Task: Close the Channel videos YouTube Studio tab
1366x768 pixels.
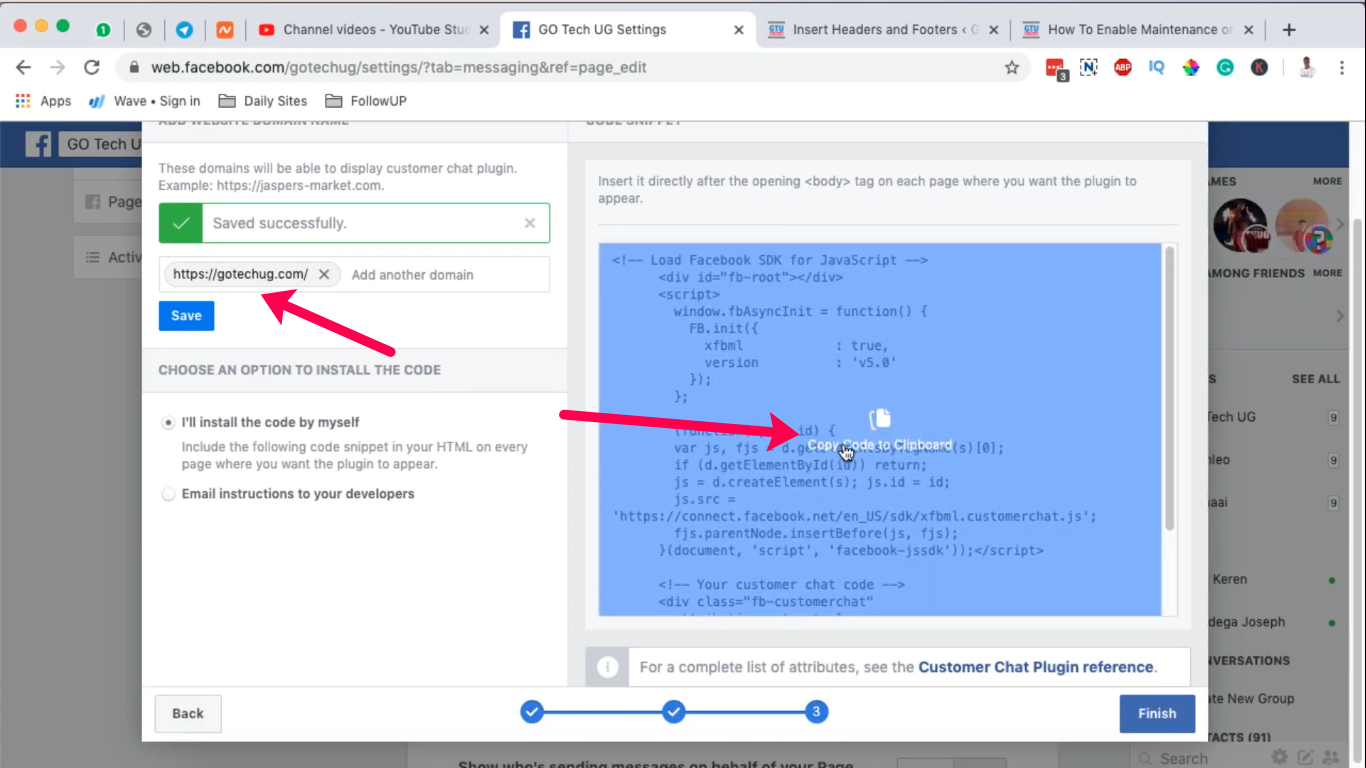Action: click(x=484, y=30)
